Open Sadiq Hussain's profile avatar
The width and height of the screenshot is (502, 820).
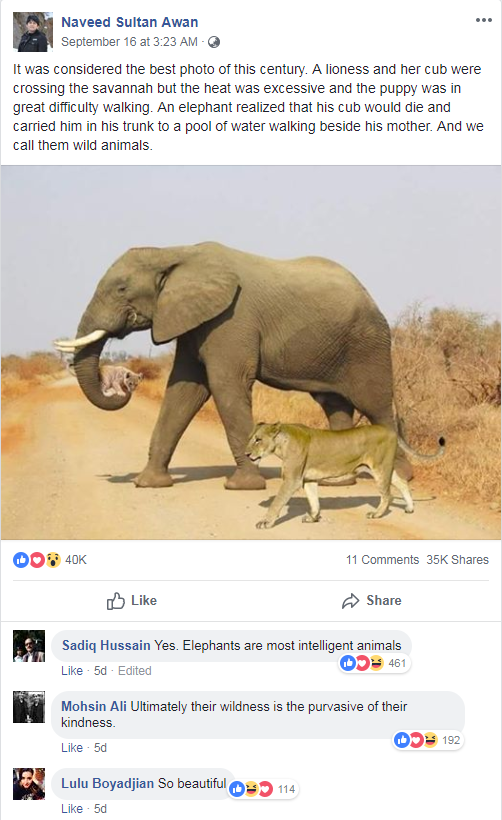click(x=29, y=646)
